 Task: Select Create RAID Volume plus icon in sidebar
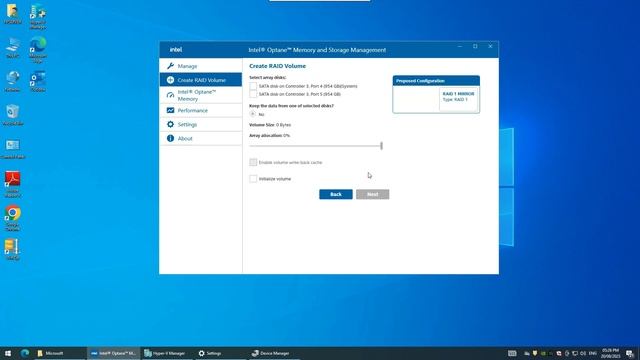[170, 80]
